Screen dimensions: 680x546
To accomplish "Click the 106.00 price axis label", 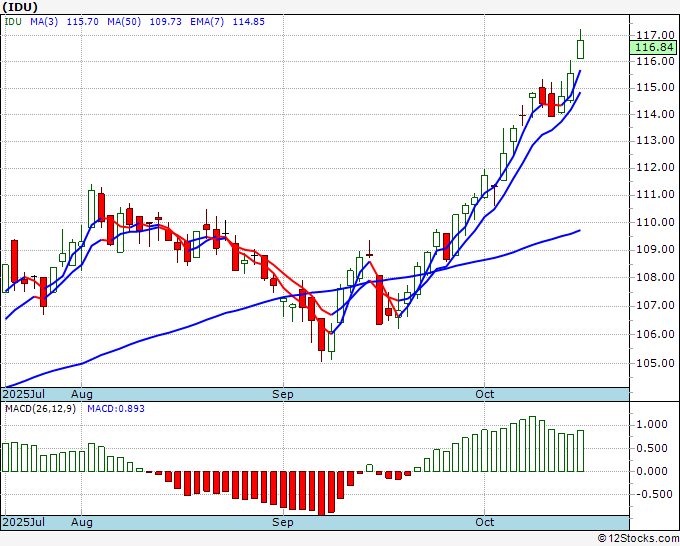I will pyautogui.click(x=655, y=334).
